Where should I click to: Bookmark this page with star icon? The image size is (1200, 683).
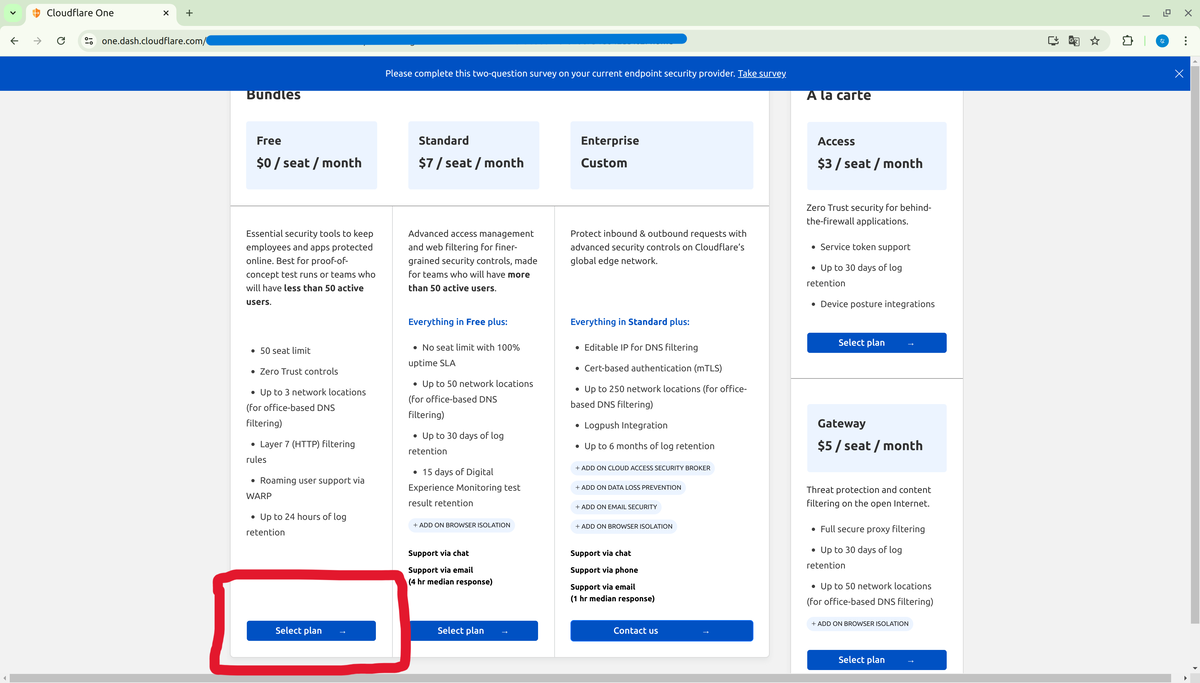tap(1095, 41)
